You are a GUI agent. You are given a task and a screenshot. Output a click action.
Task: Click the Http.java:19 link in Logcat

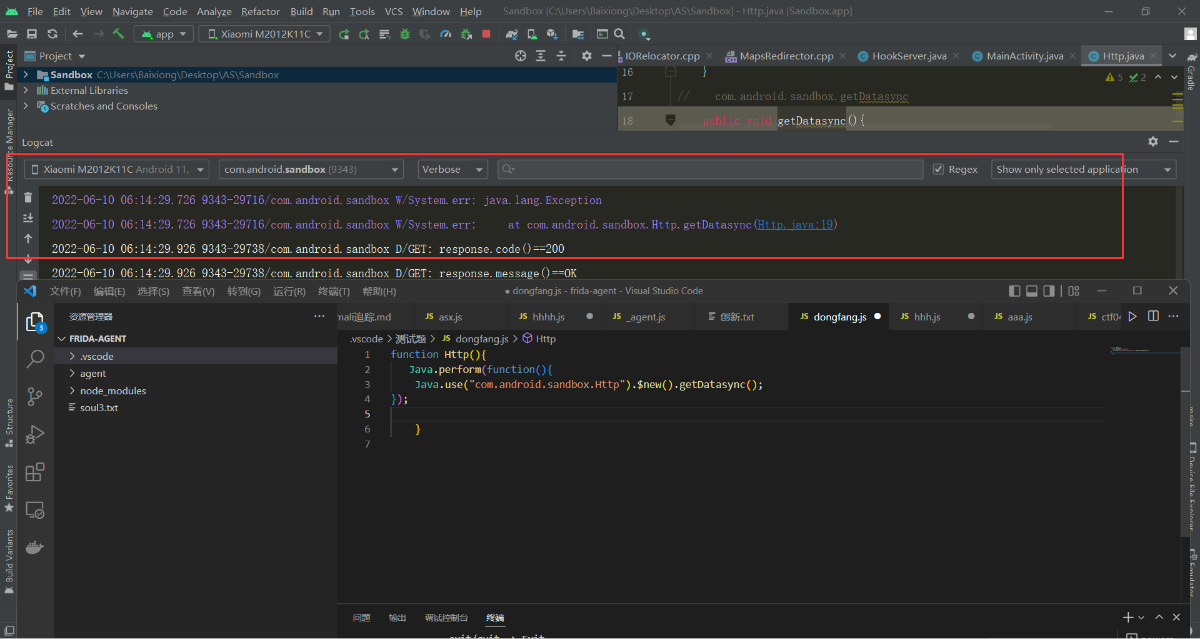[795, 225]
